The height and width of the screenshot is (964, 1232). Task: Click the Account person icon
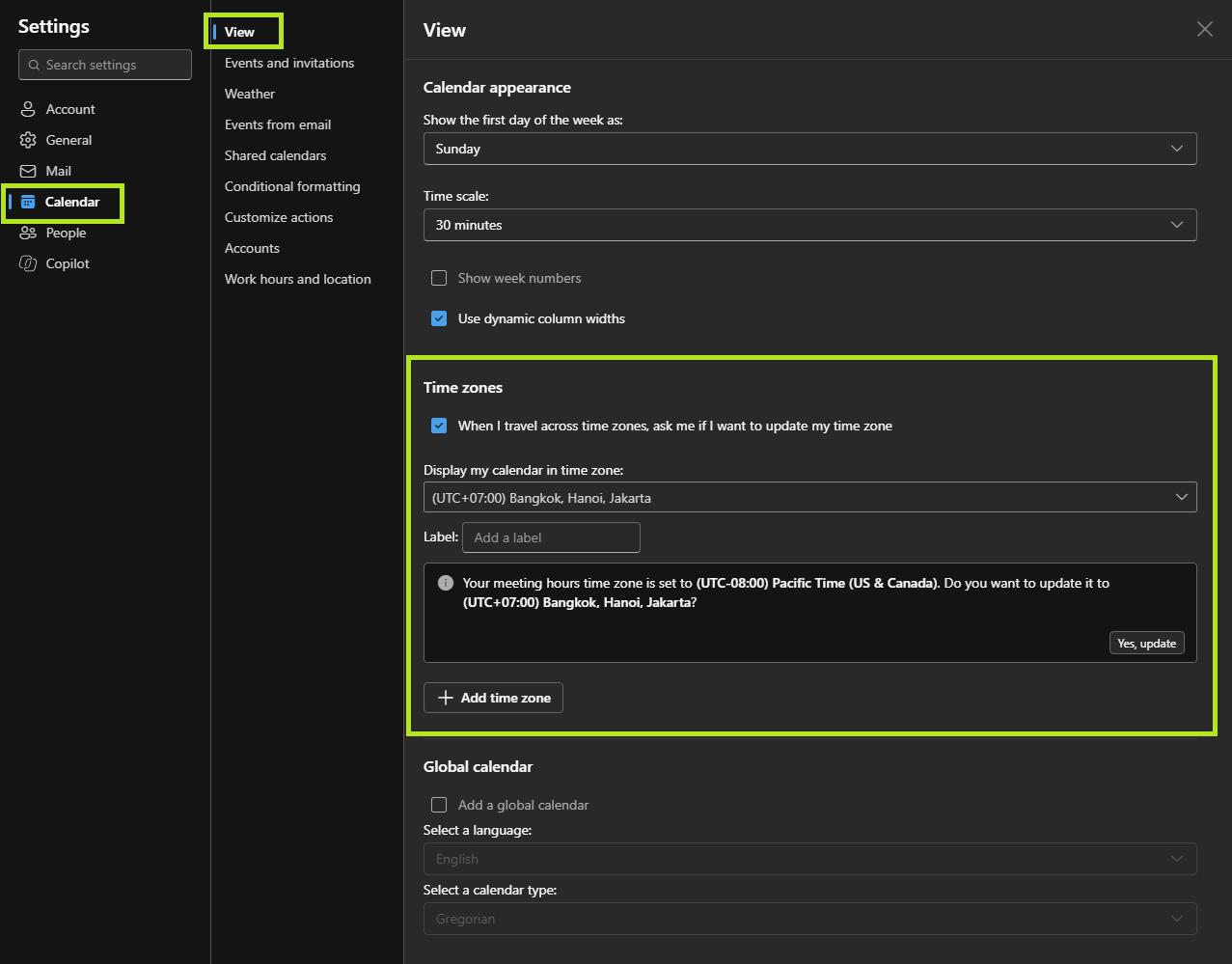[x=28, y=109]
